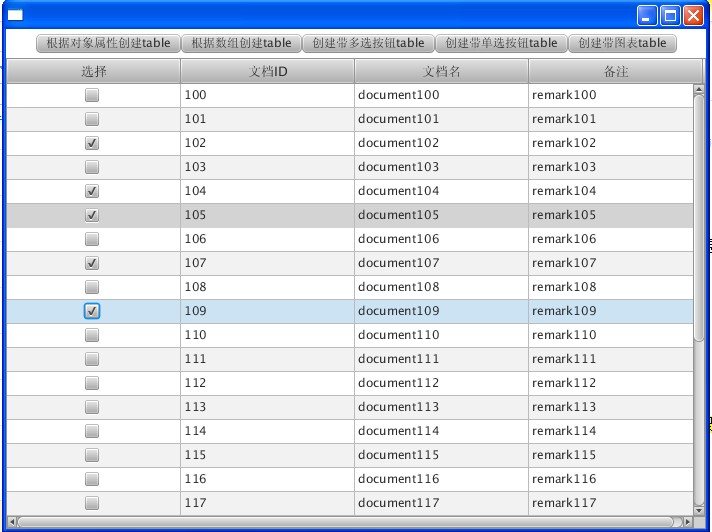Image resolution: width=712 pixels, height=532 pixels.
Task: Check the checkbox for row 116
Action: tap(92, 479)
